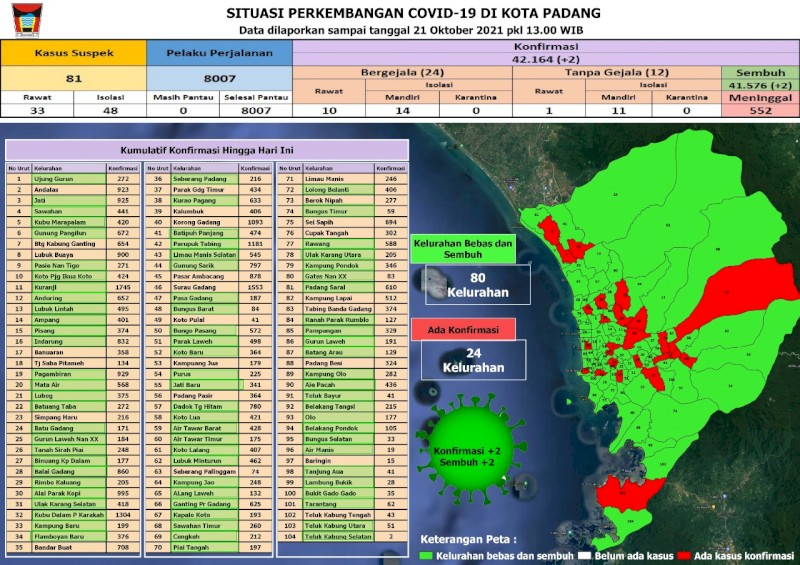Select the Bukit Gado Gado row
The width and height of the screenshot is (800, 565).
pos(343,494)
